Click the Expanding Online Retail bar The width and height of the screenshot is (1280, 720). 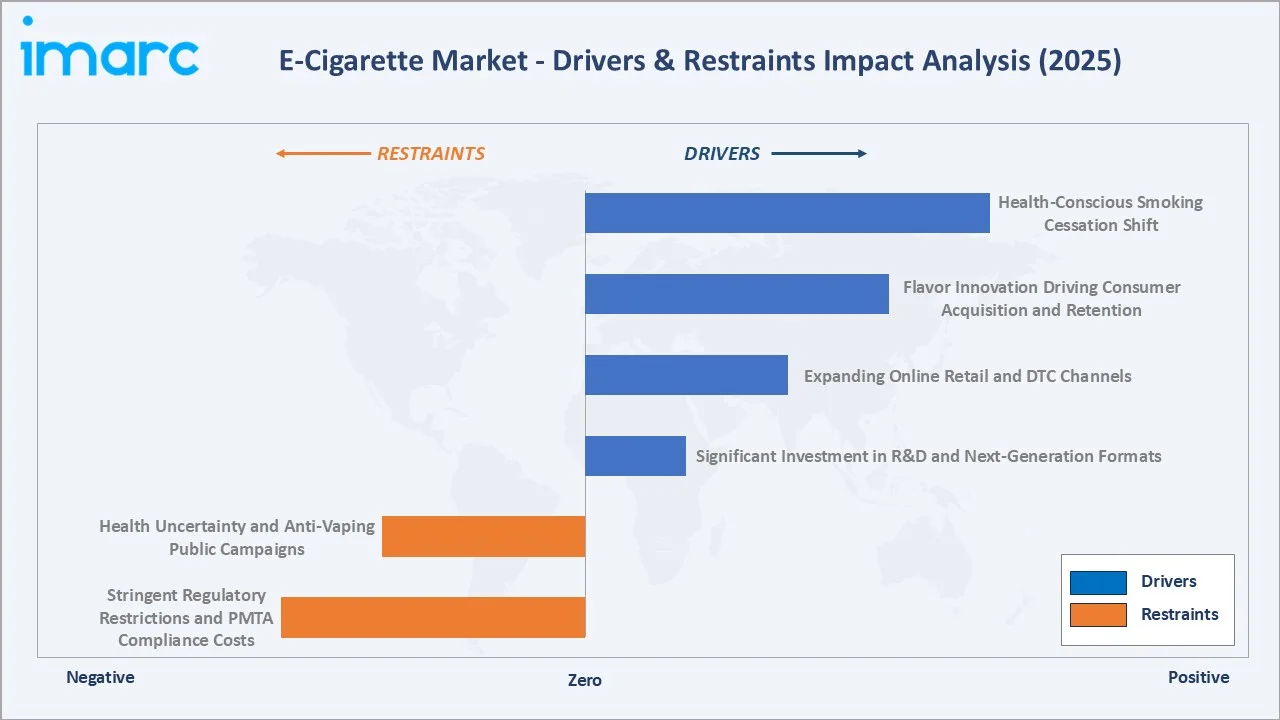click(x=687, y=375)
